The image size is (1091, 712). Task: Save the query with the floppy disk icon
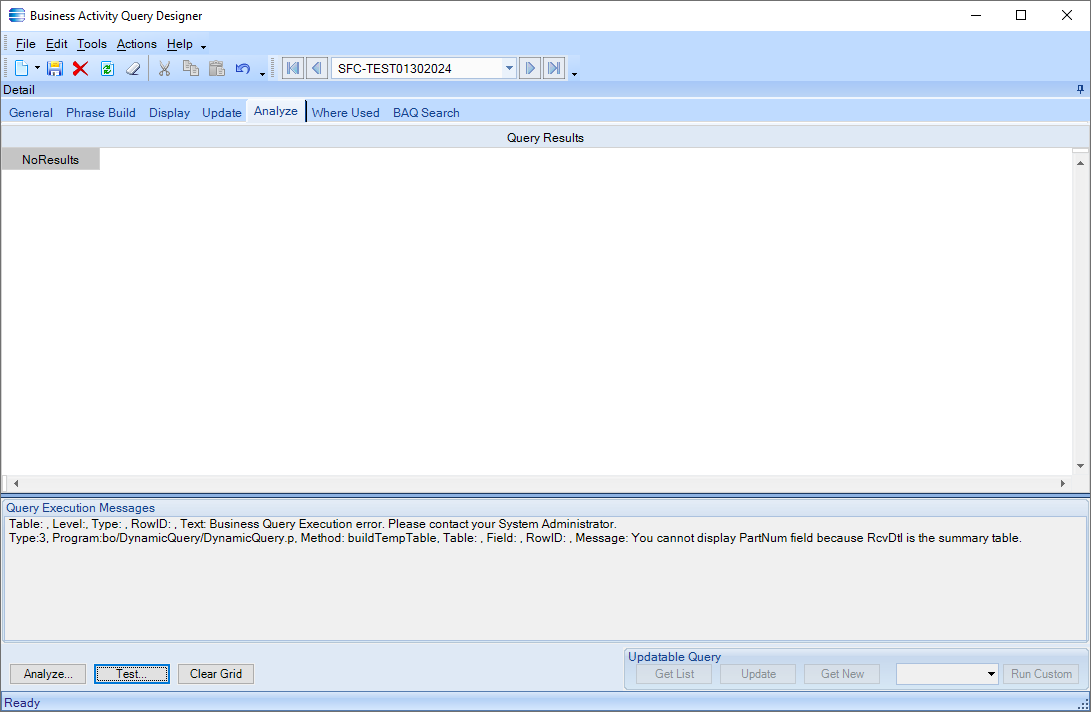(54, 68)
